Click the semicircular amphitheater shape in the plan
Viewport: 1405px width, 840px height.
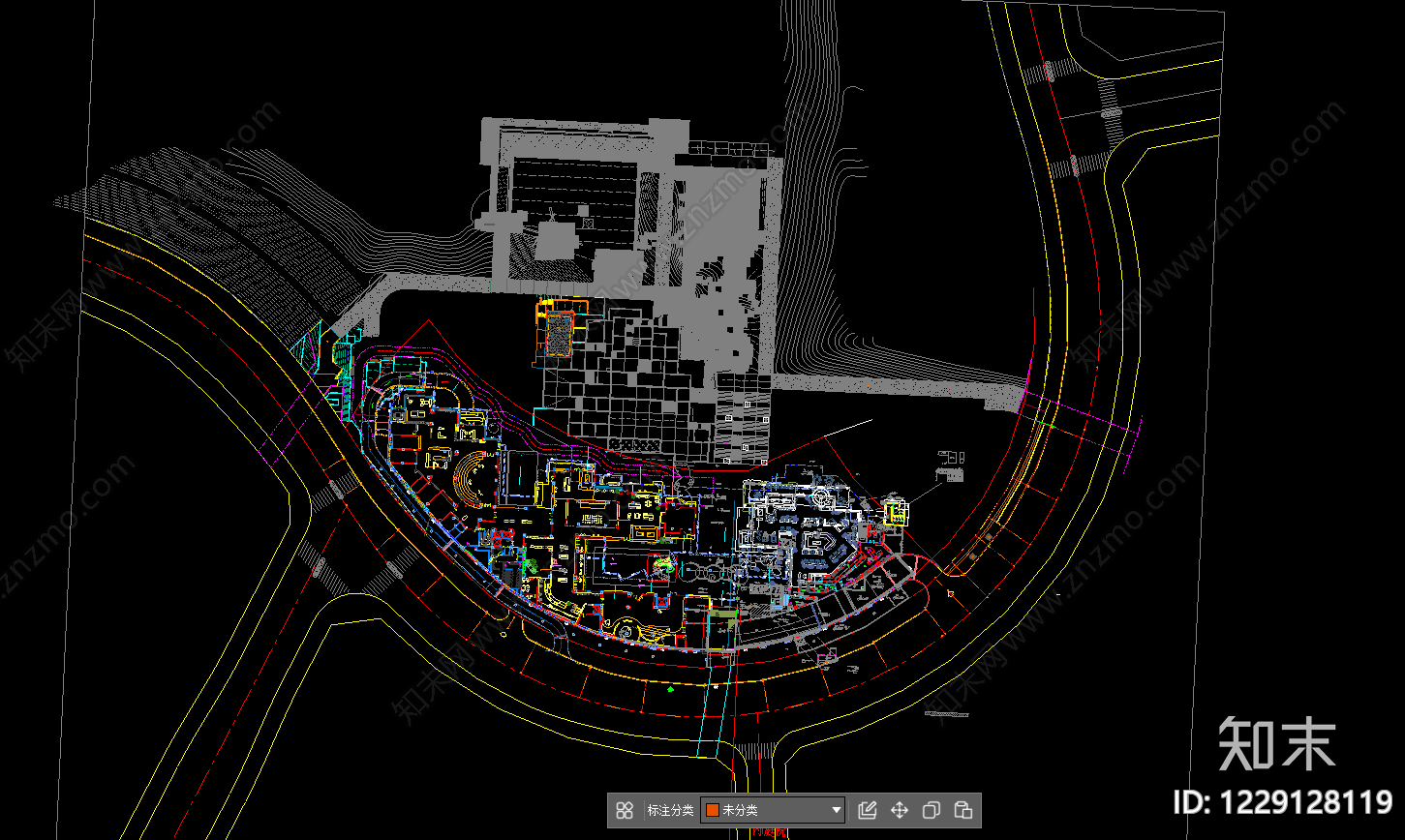tap(473, 478)
